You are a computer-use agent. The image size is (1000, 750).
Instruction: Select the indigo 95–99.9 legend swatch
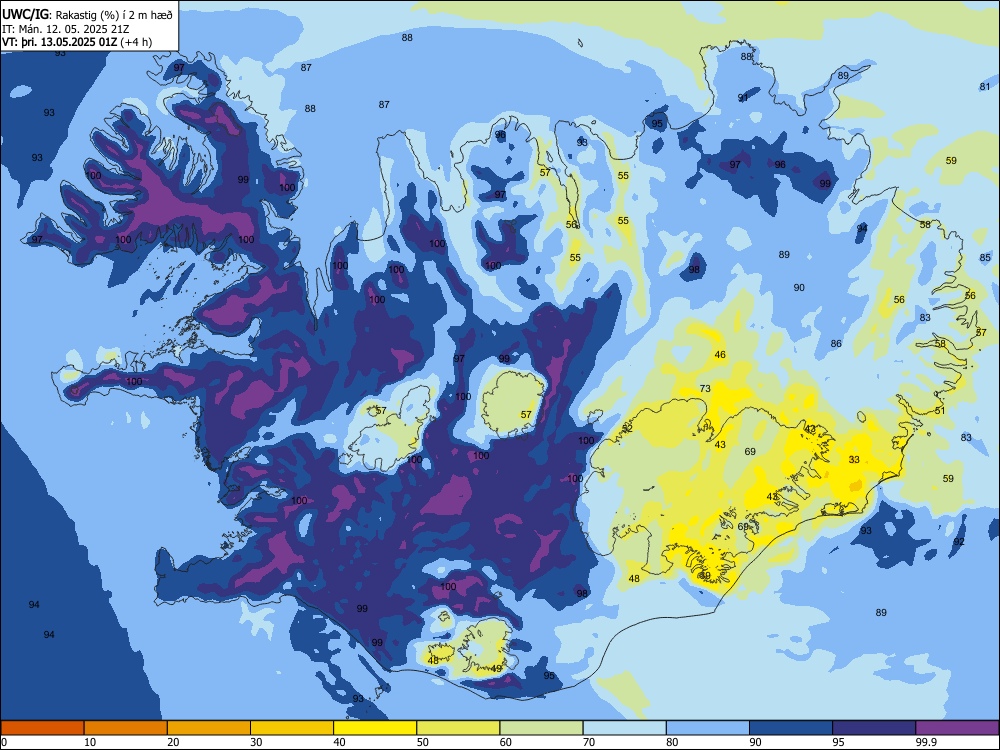[x=874, y=728]
